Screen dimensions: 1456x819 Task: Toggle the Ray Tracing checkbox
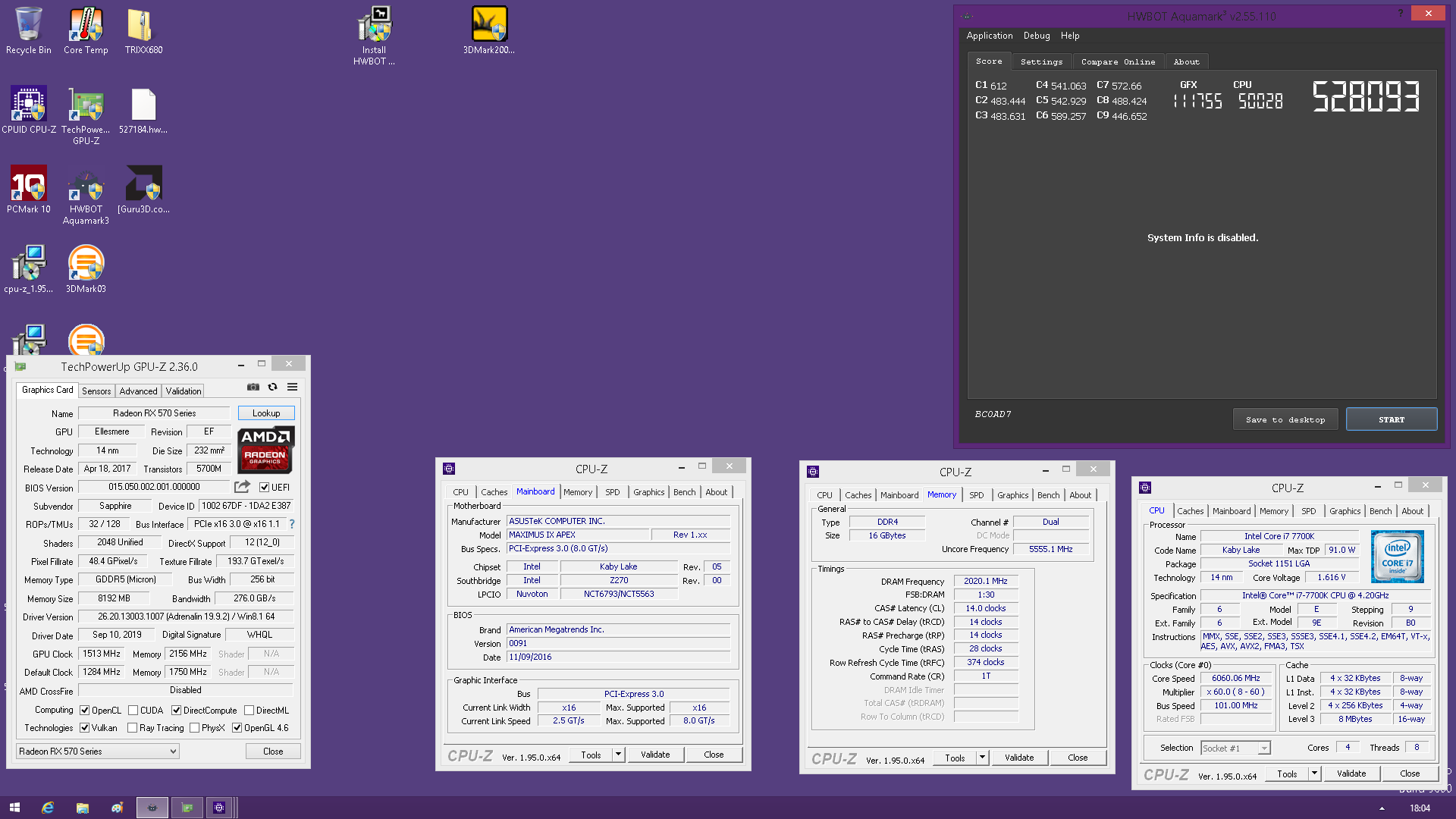coord(132,728)
